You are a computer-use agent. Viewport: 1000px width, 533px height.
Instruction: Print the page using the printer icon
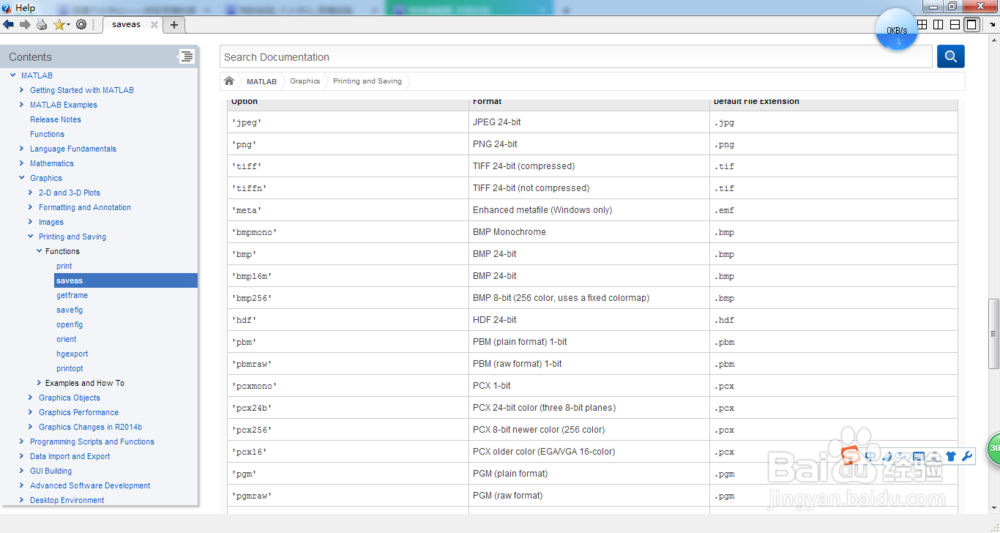coord(41,24)
